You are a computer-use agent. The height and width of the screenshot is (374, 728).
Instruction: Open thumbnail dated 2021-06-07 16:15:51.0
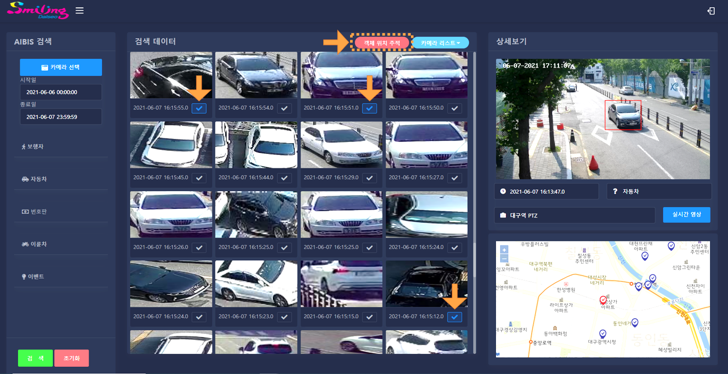tap(342, 75)
